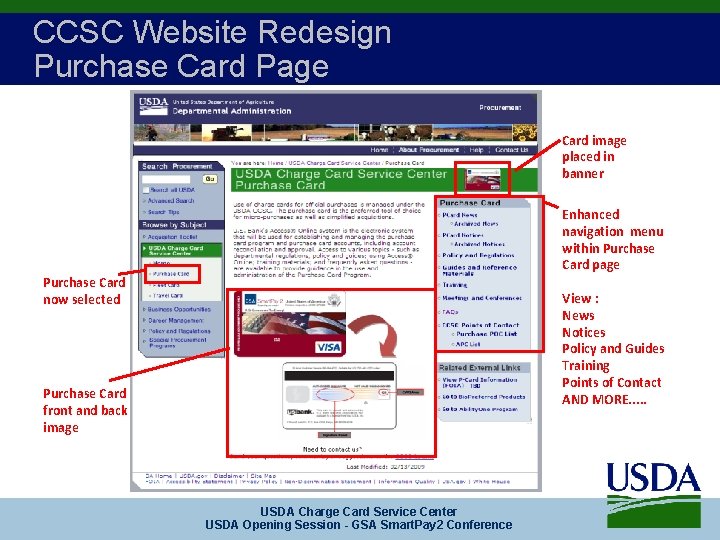
Task: Go to Home in the top navigation bar
Action: click(x=379, y=150)
